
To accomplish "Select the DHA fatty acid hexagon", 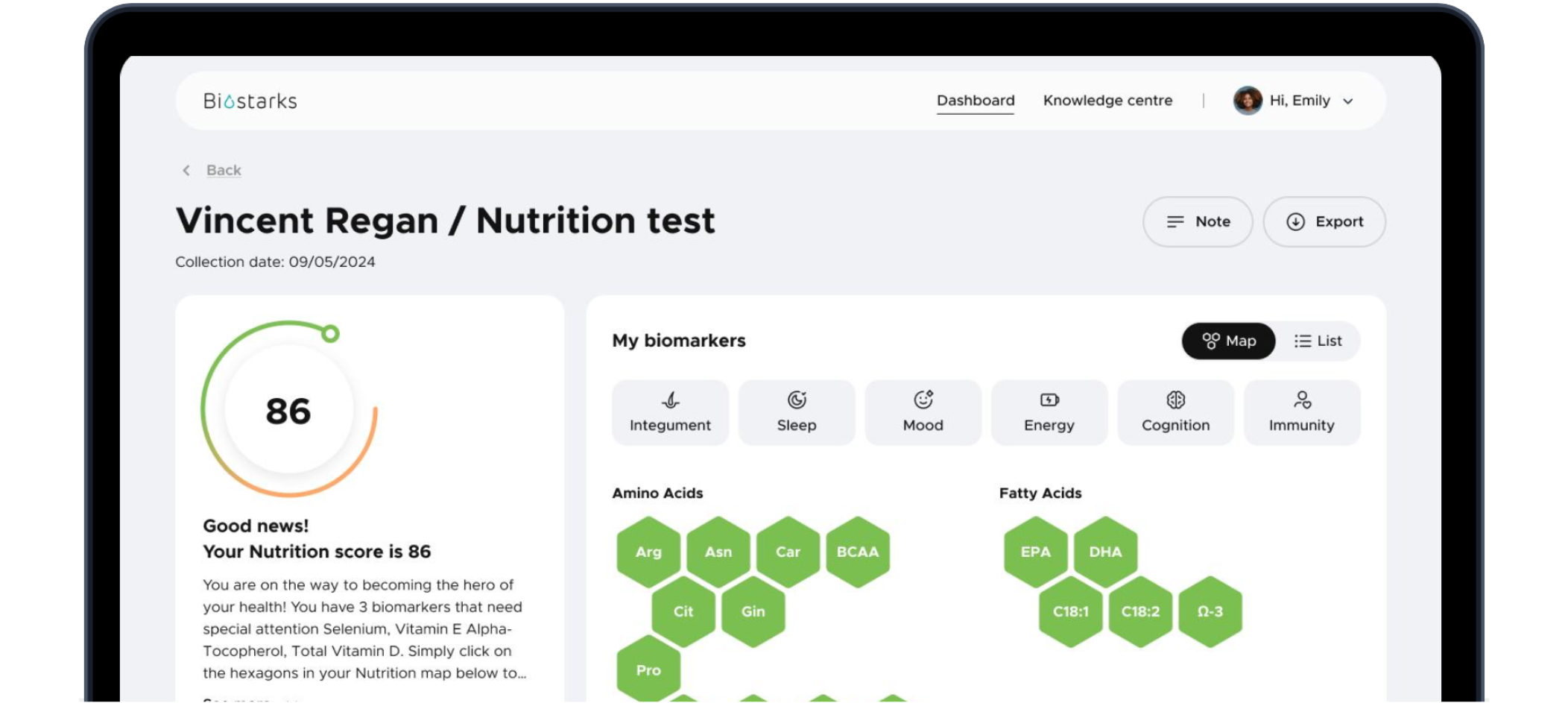I will click(x=1105, y=552).
